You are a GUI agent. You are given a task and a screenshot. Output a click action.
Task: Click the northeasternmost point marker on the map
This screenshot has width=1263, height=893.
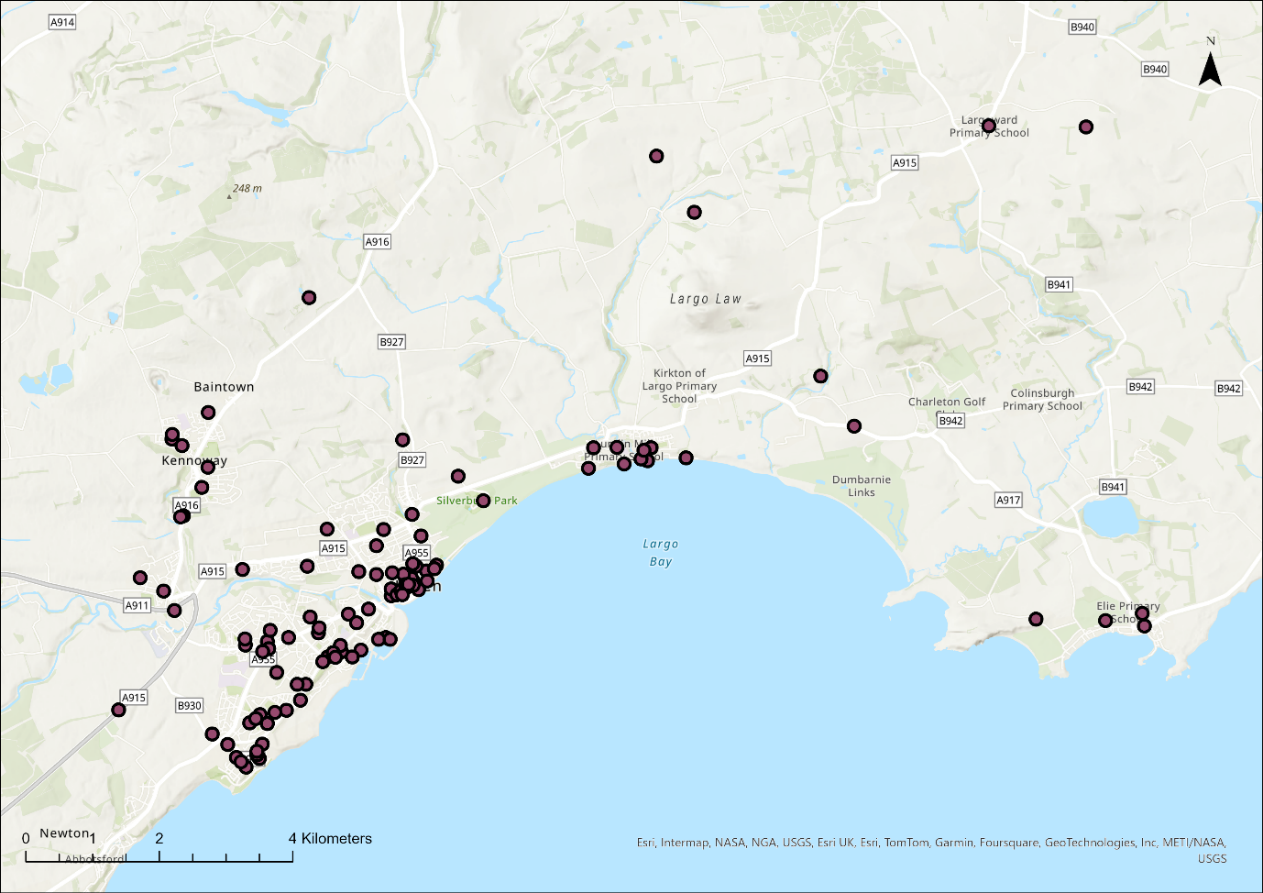click(1086, 127)
